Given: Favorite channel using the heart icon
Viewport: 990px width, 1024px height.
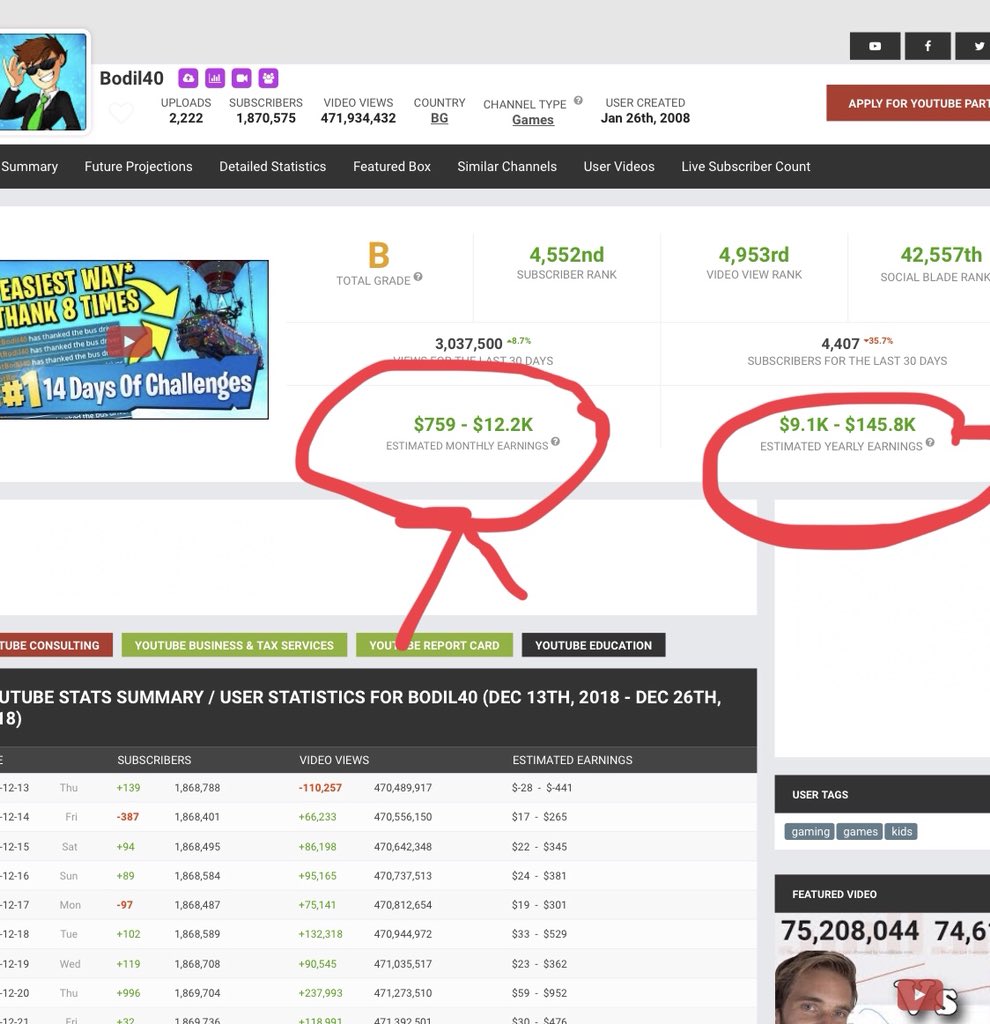Looking at the screenshot, I should [121, 113].
